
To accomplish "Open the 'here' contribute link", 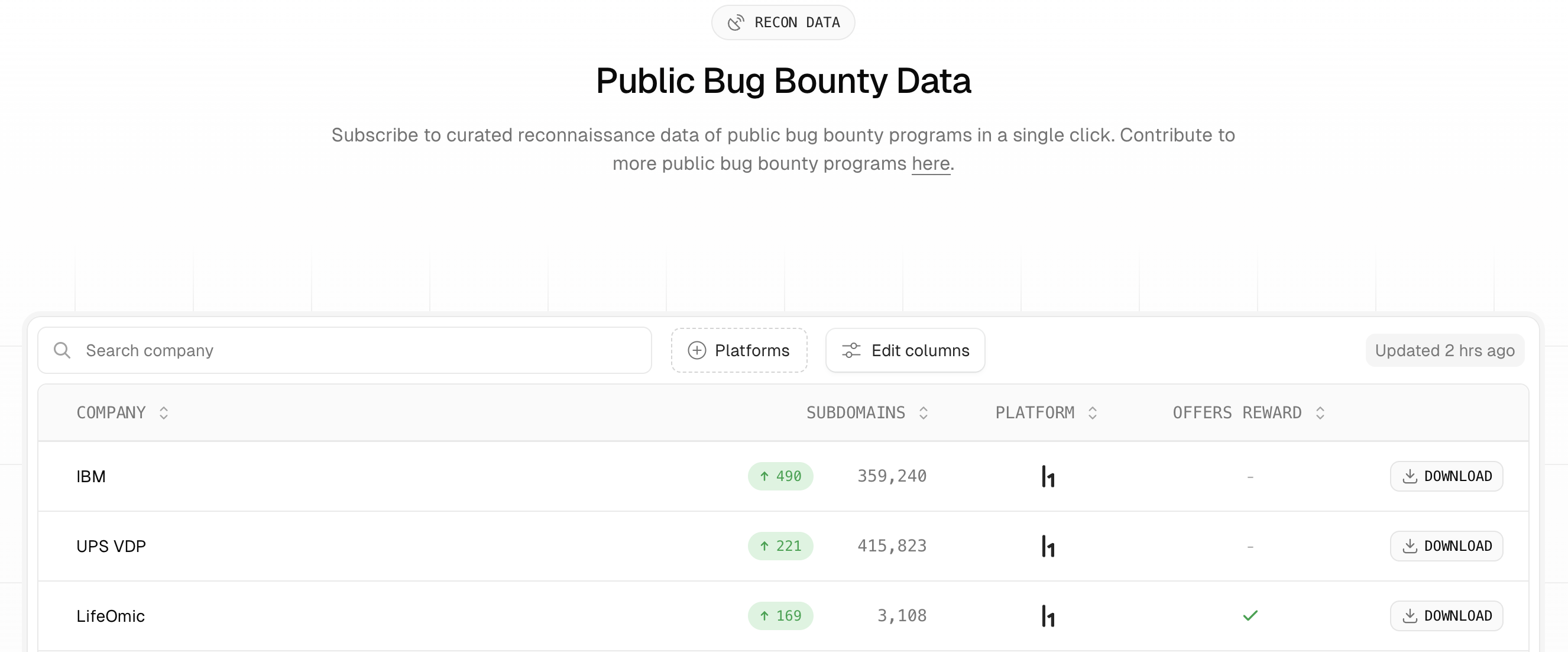I will coord(931,163).
